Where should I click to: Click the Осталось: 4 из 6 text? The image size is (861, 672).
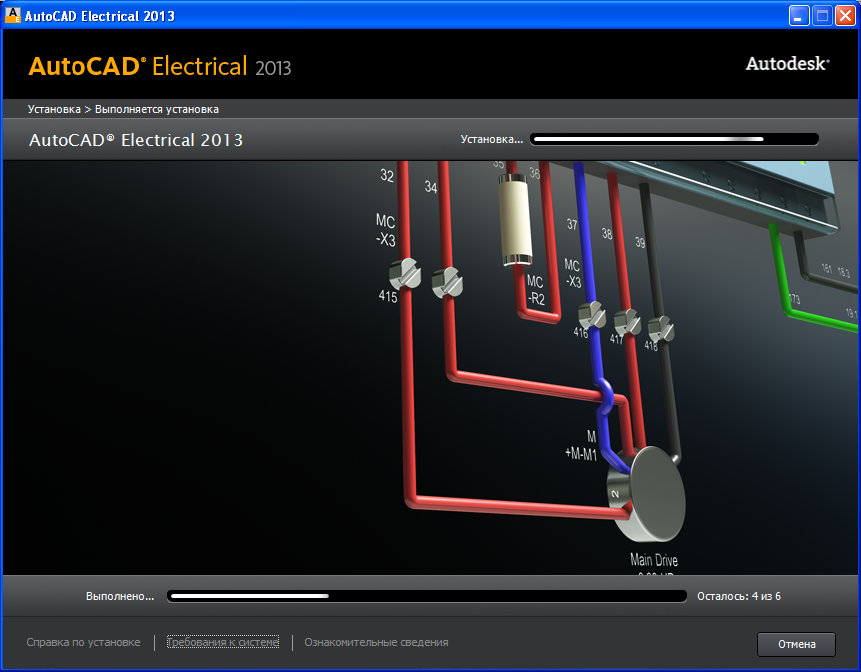(739, 596)
